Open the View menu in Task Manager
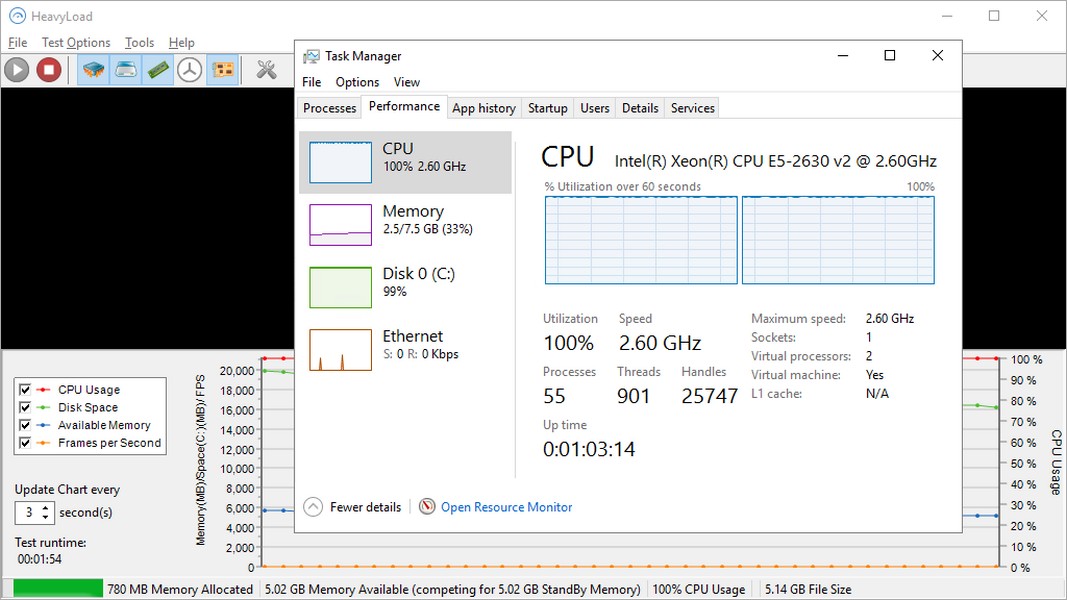The height and width of the screenshot is (600, 1067). (406, 82)
